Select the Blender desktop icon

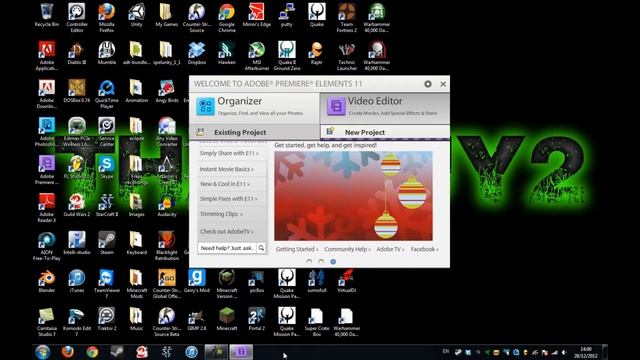[47, 281]
